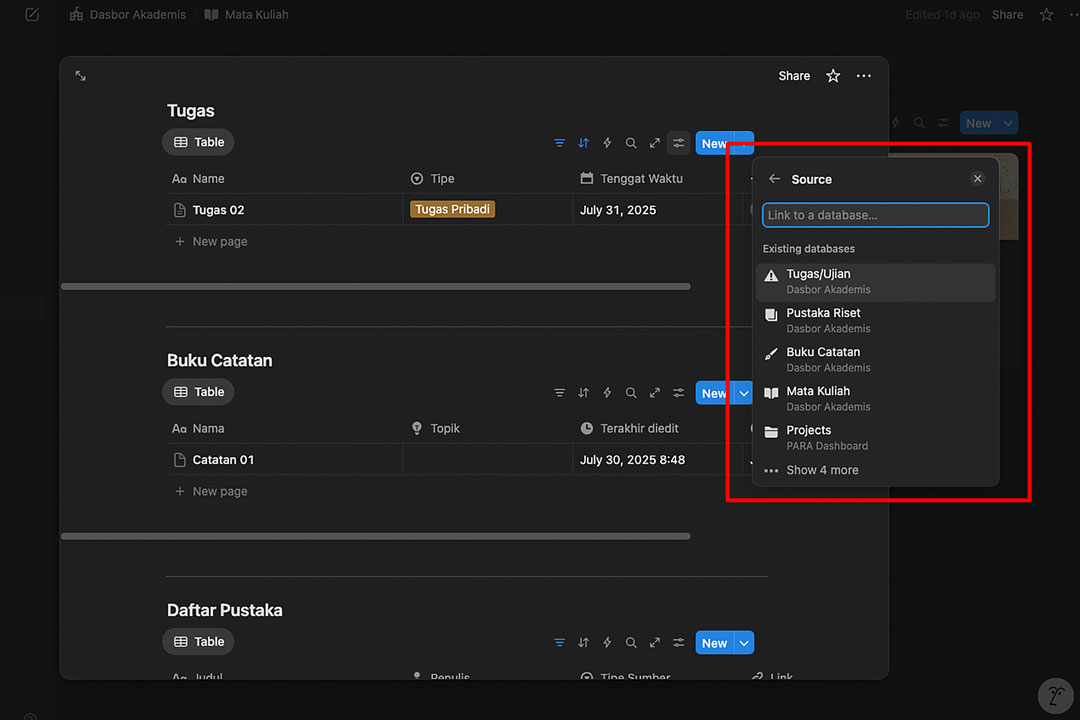Viewport: 1080px width, 720px height.
Task: Click Terakhir diedit column header
Action: (x=629, y=429)
